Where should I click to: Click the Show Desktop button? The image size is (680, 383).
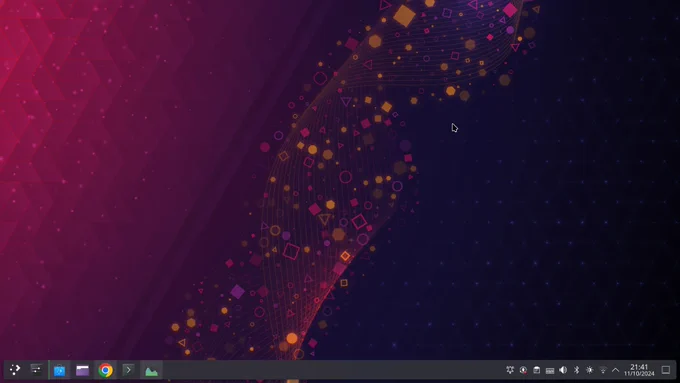666,370
